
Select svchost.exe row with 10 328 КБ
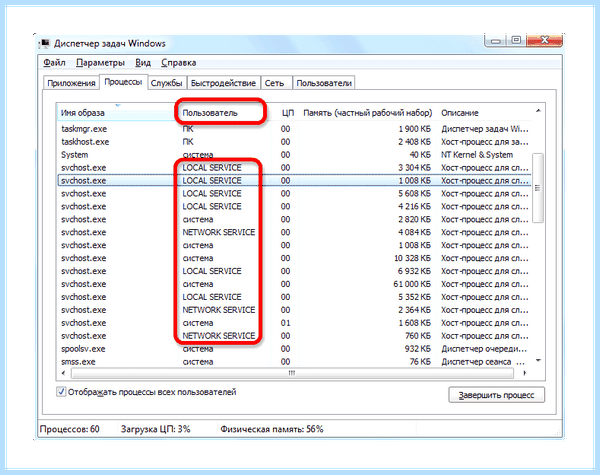295,258
